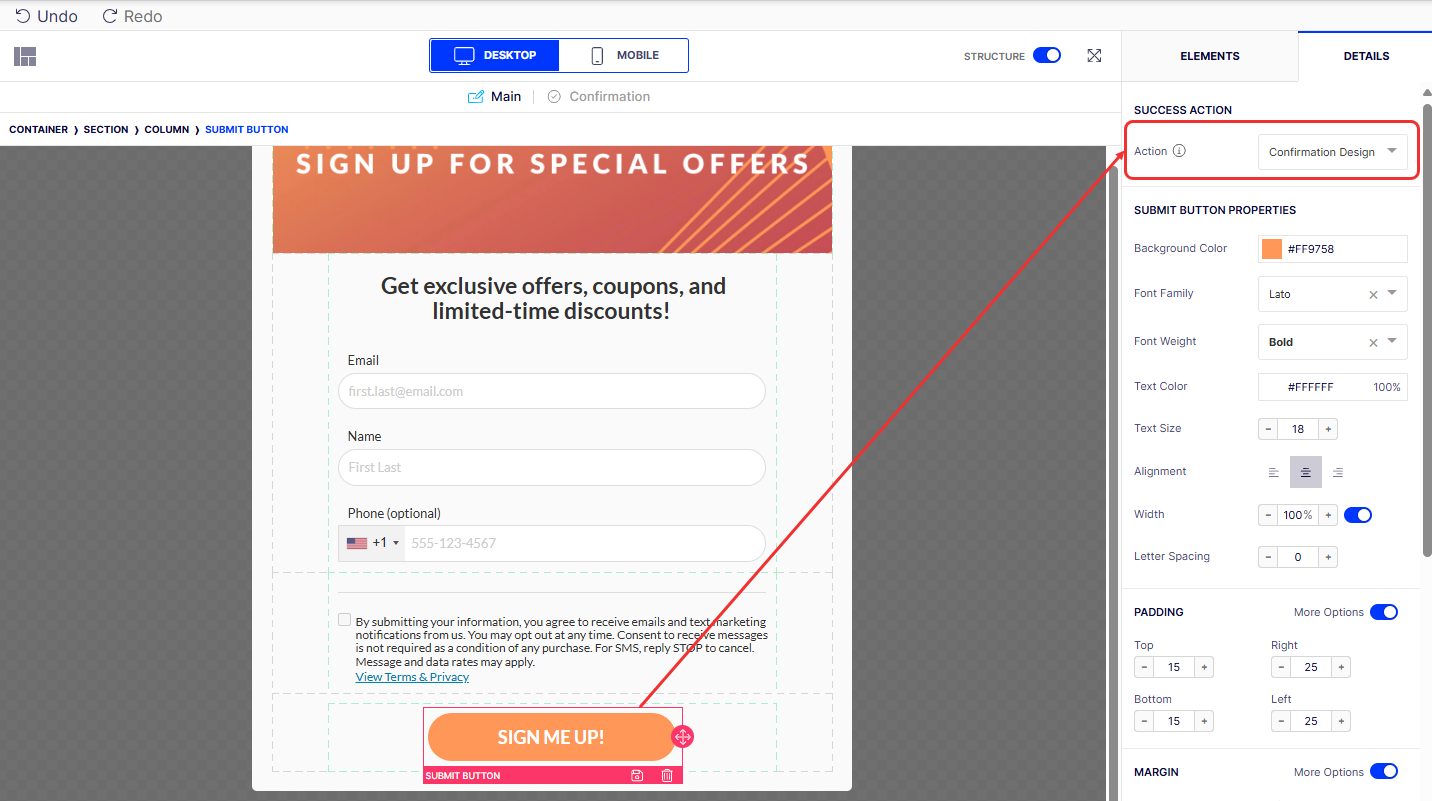Click the Mobile preview button

click(x=624, y=56)
